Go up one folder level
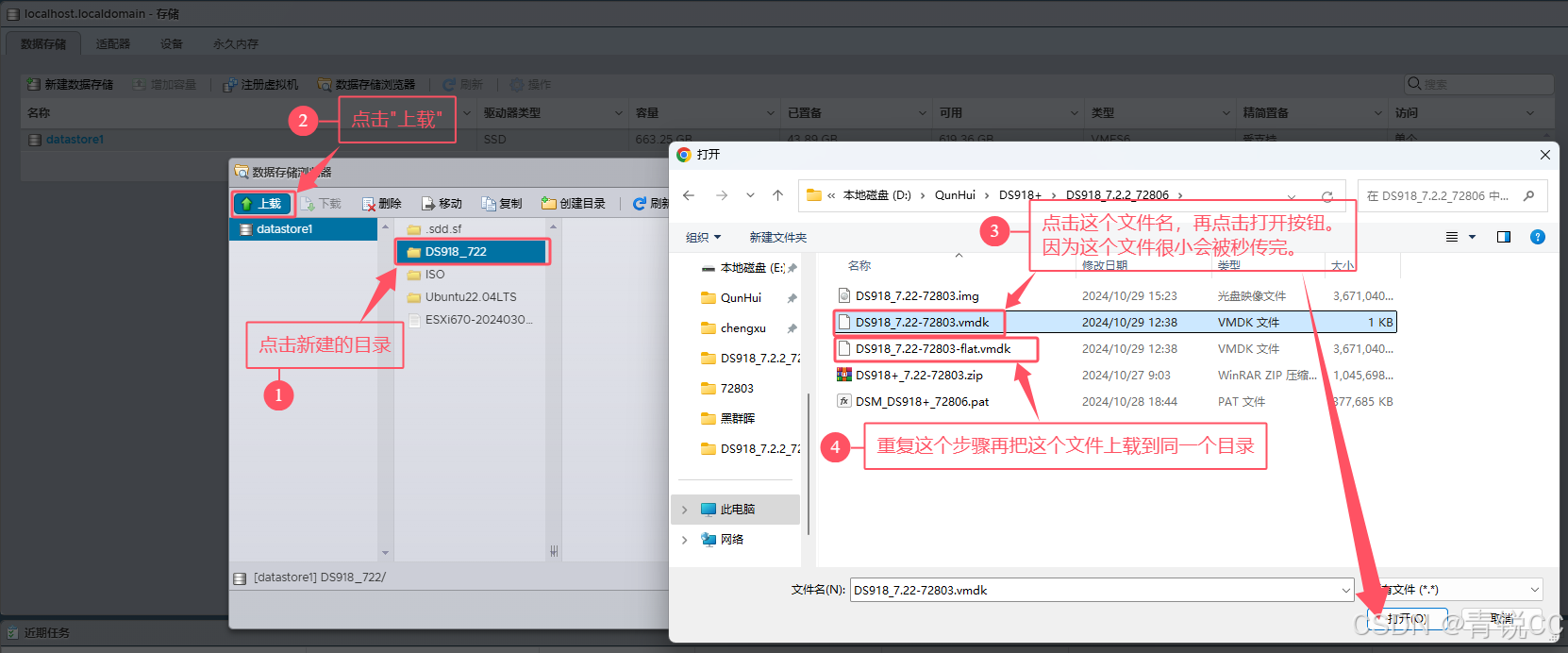 (777, 195)
